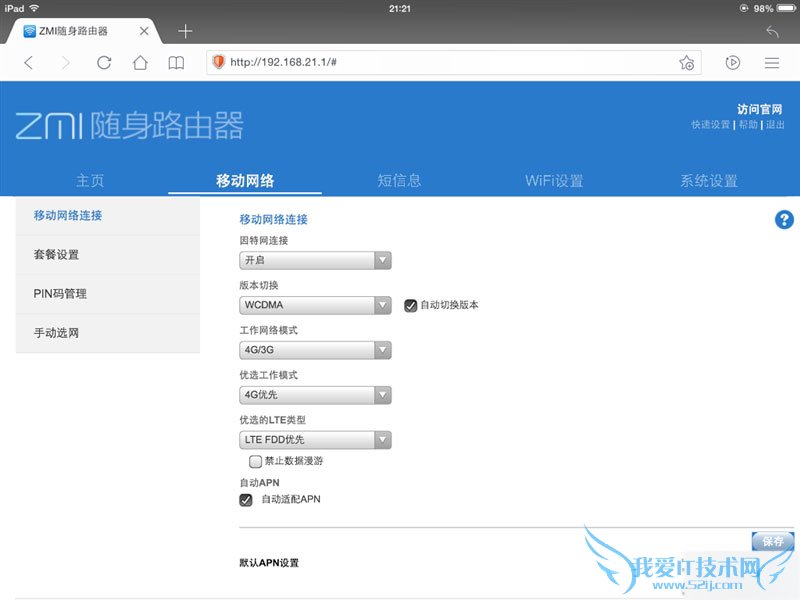800x600 pixels.
Task: Open the browser home icon
Action: [x=140, y=63]
